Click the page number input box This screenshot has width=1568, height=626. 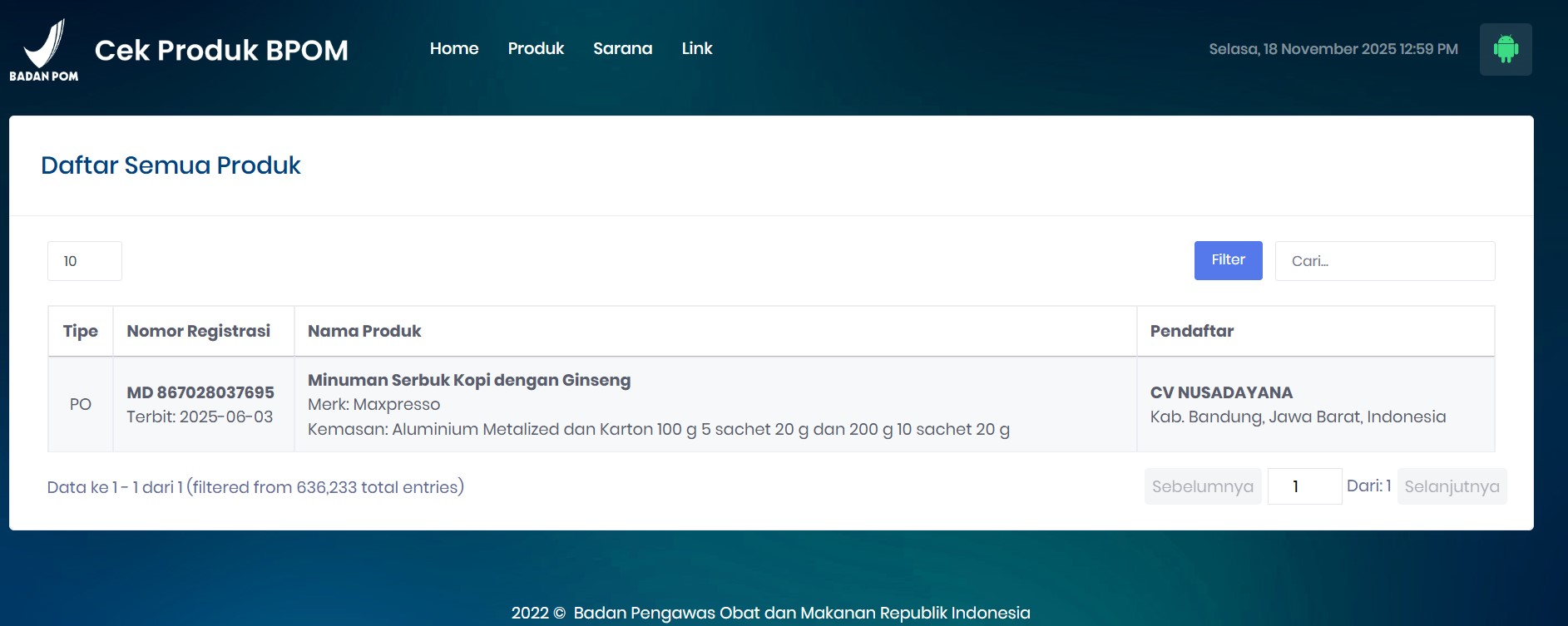[1303, 486]
